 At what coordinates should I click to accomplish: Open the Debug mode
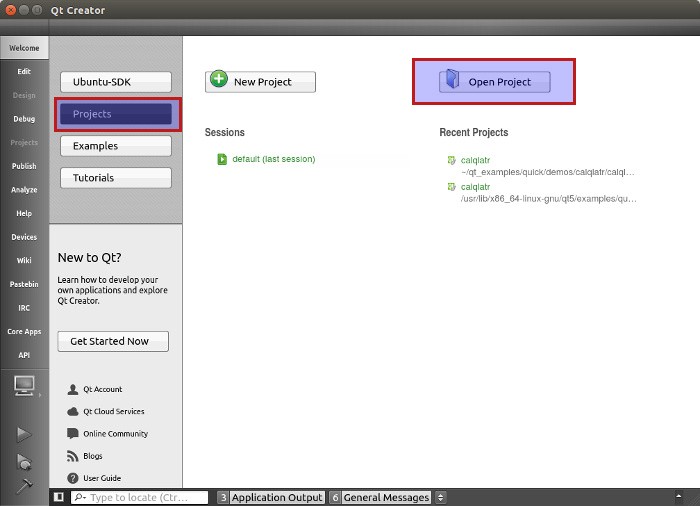(24, 119)
